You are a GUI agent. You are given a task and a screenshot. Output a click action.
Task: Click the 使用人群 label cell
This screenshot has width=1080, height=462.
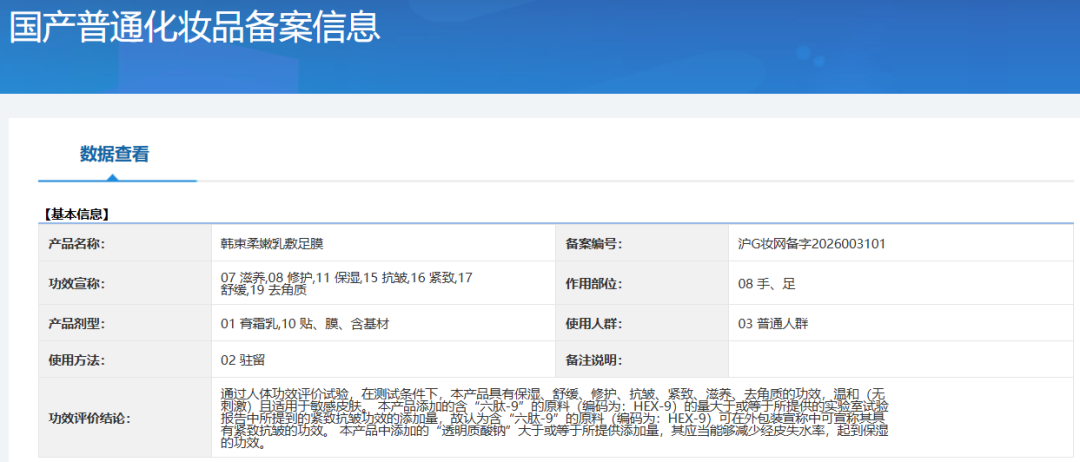click(x=593, y=324)
